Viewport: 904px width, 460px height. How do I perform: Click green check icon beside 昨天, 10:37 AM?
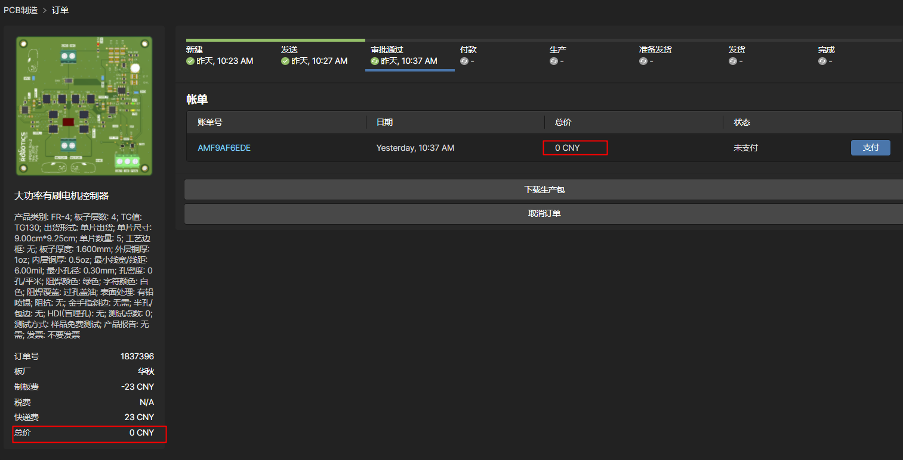(x=375, y=61)
